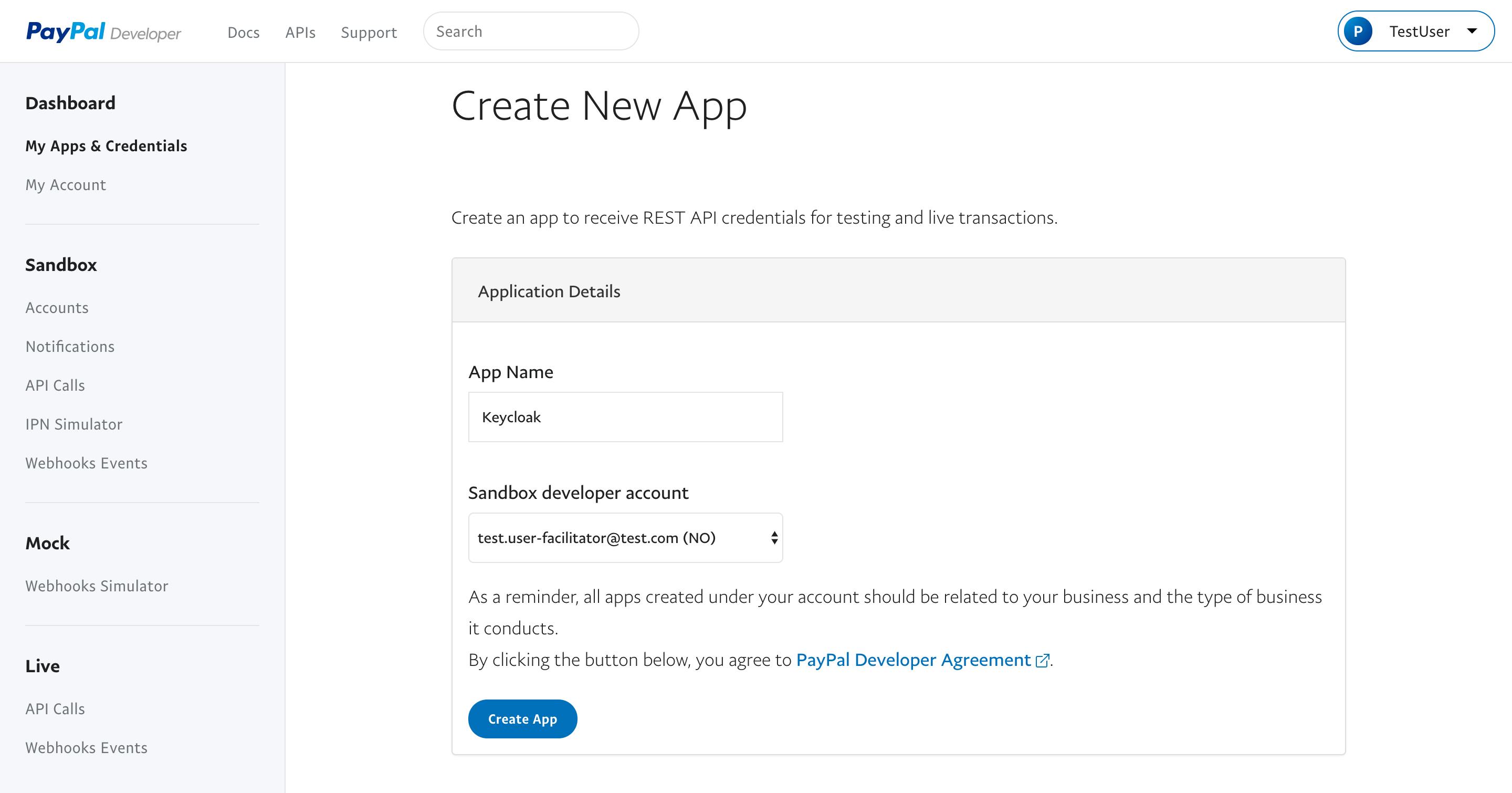Open the APIs menu
The height and width of the screenshot is (793, 1512).
[300, 32]
